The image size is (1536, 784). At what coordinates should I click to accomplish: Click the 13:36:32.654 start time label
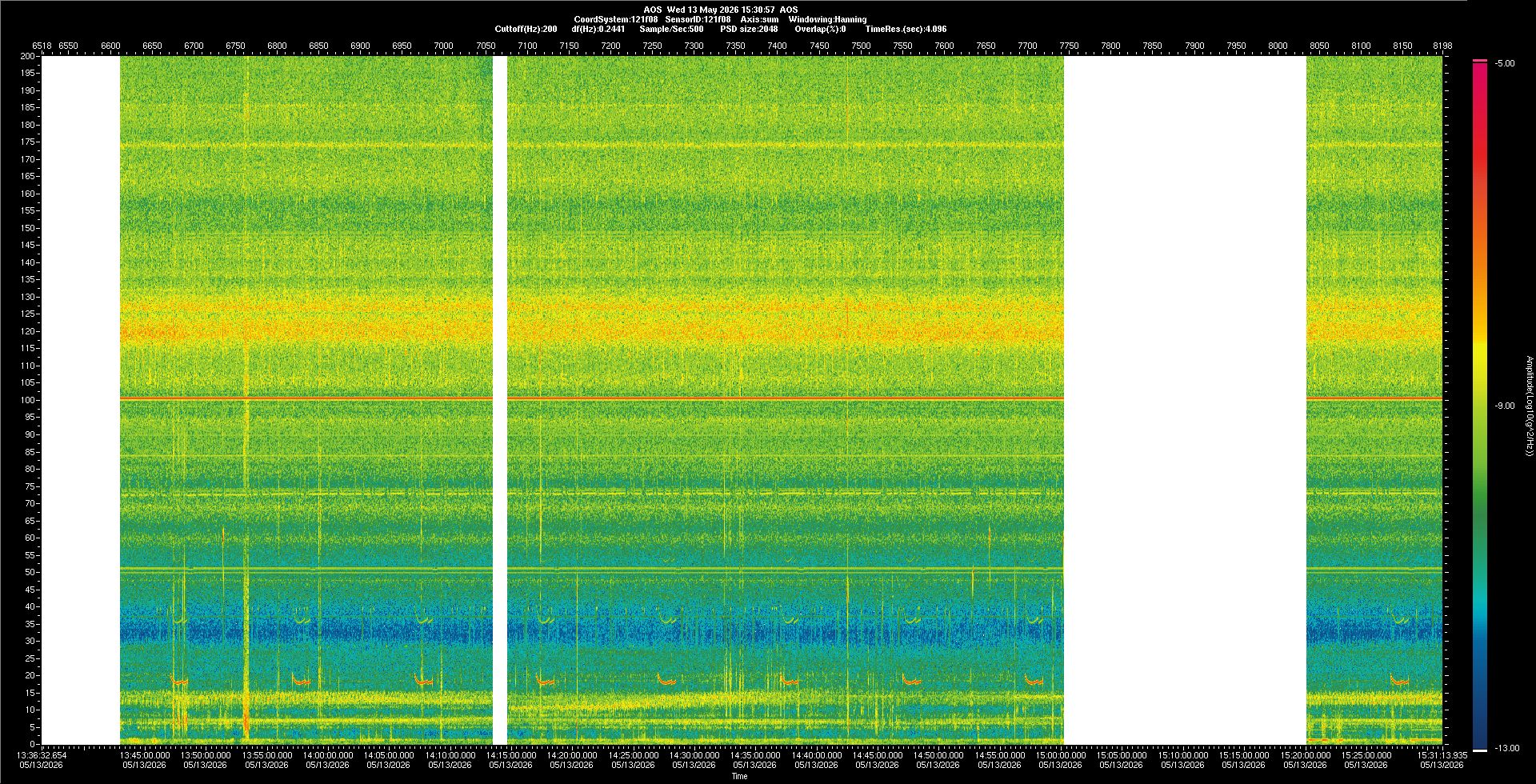coord(42,754)
